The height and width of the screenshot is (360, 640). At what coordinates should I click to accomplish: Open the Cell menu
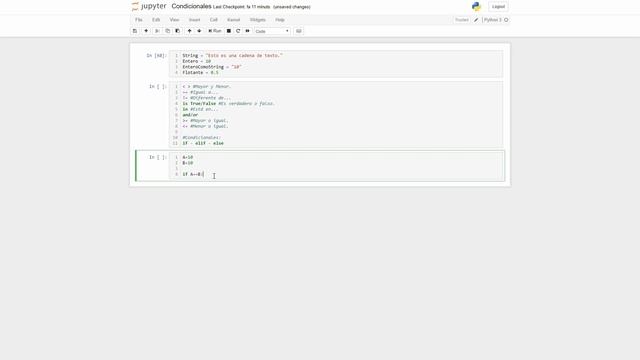click(x=213, y=20)
